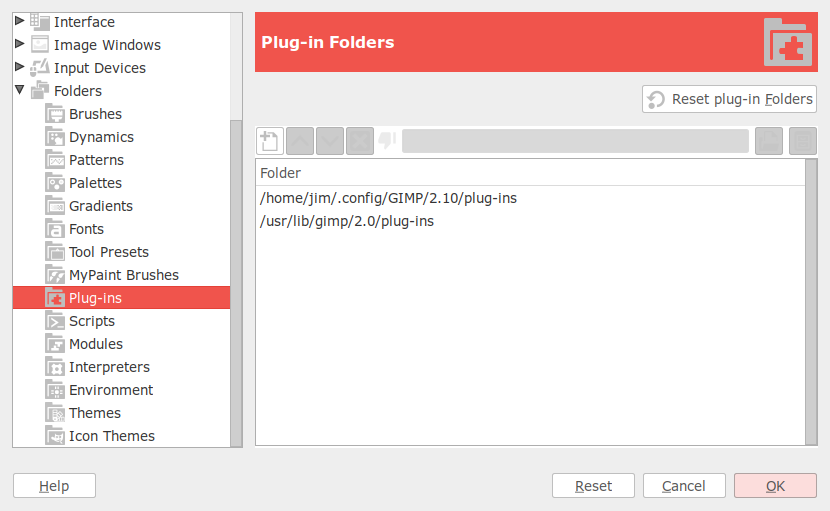This screenshot has height=511, width=830.
Task: Click the Tool Presets folder icon
Action: 55,252
